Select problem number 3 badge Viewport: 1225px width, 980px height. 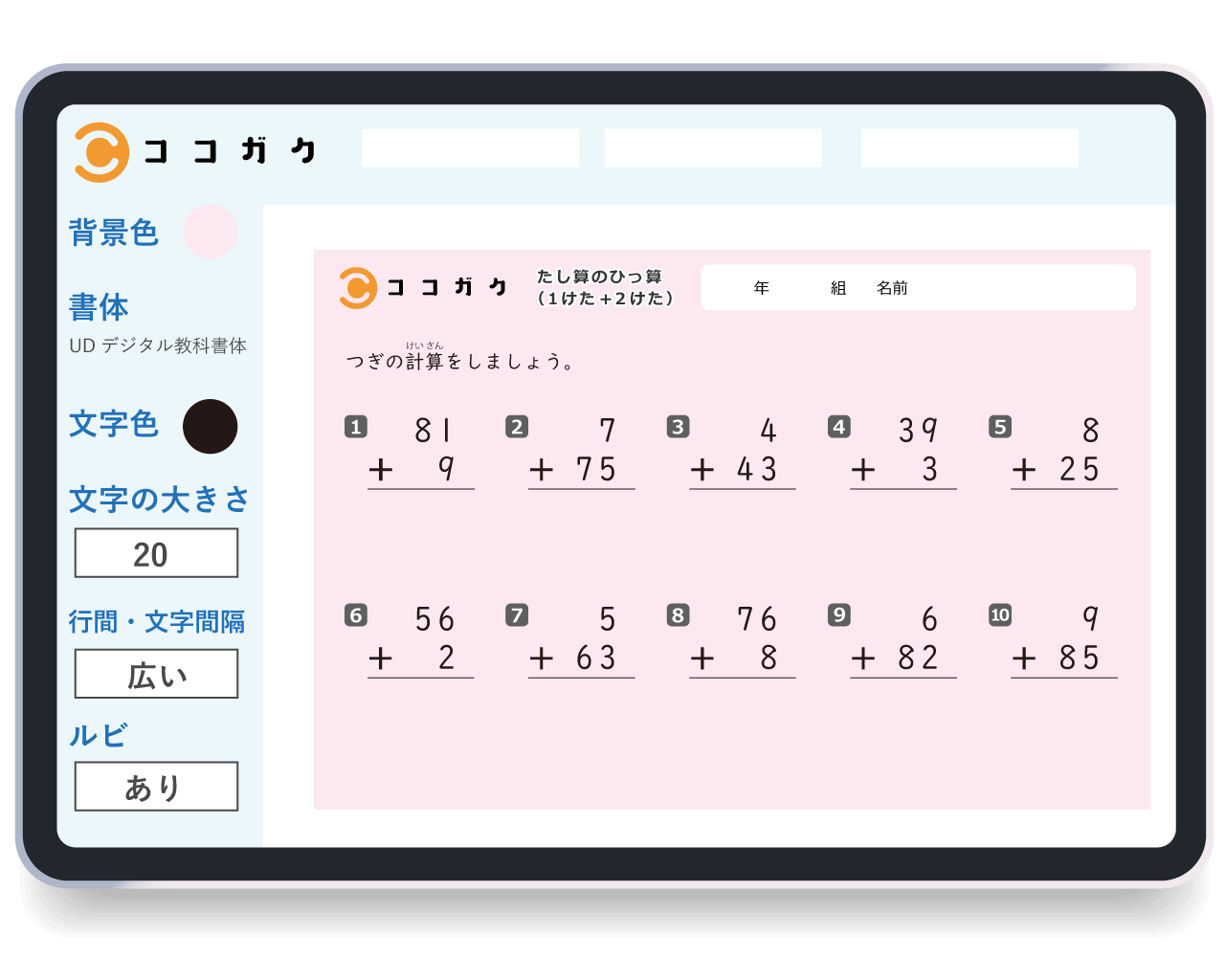[678, 427]
